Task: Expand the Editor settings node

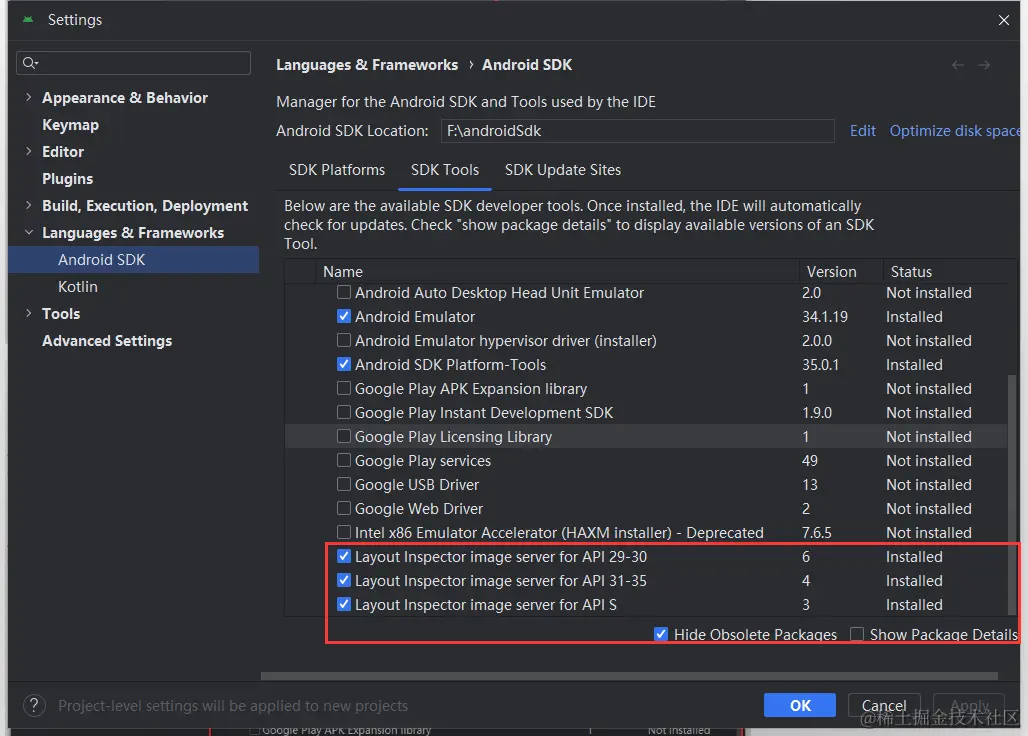Action: pyautogui.click(x=28, y=151)
